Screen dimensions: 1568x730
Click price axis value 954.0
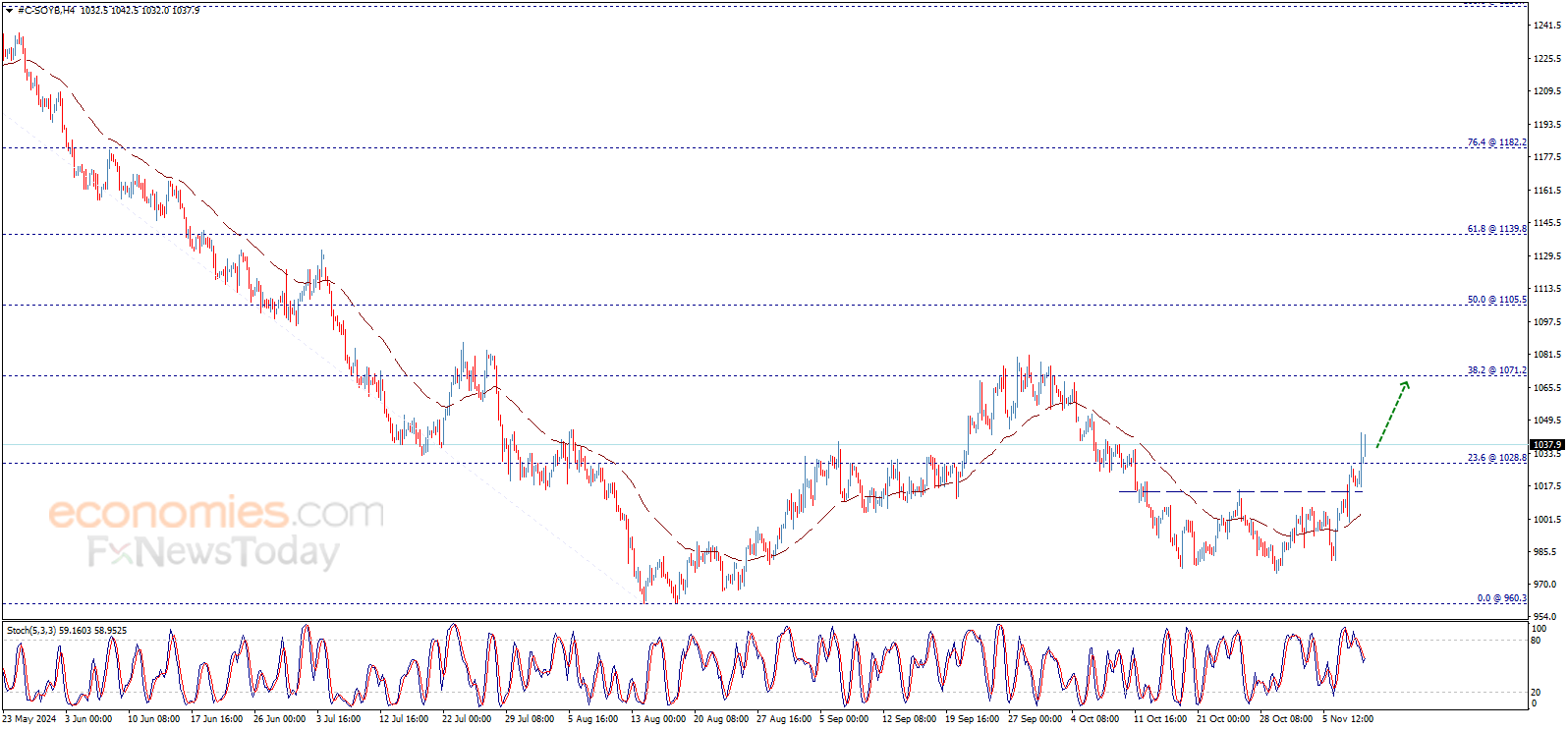click(x=1545, y=617)
